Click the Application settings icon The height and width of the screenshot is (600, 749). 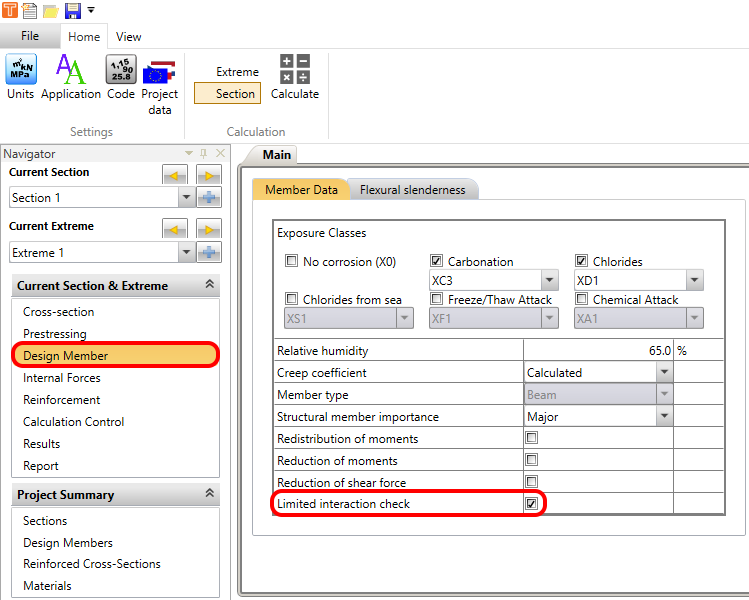[x=71, y=77]
